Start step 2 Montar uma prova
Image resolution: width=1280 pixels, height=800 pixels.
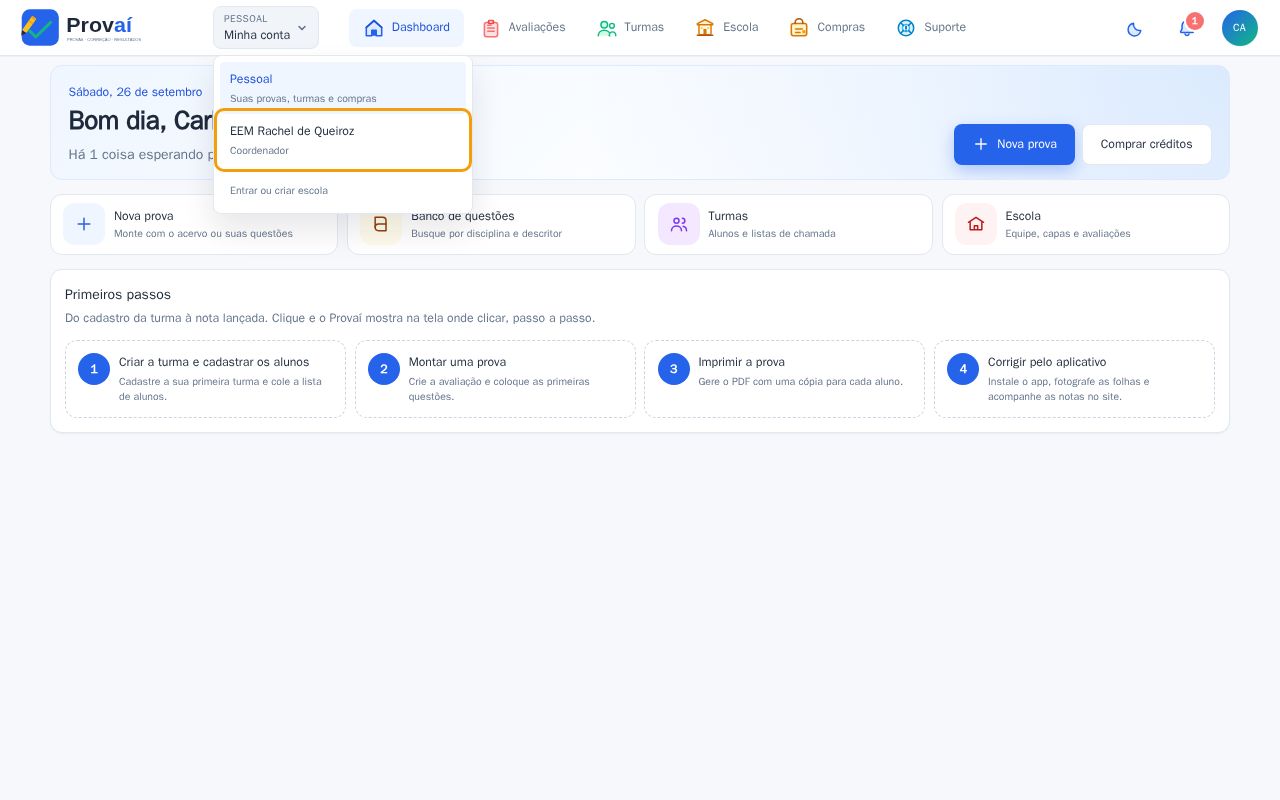click(x=495, y=379)
